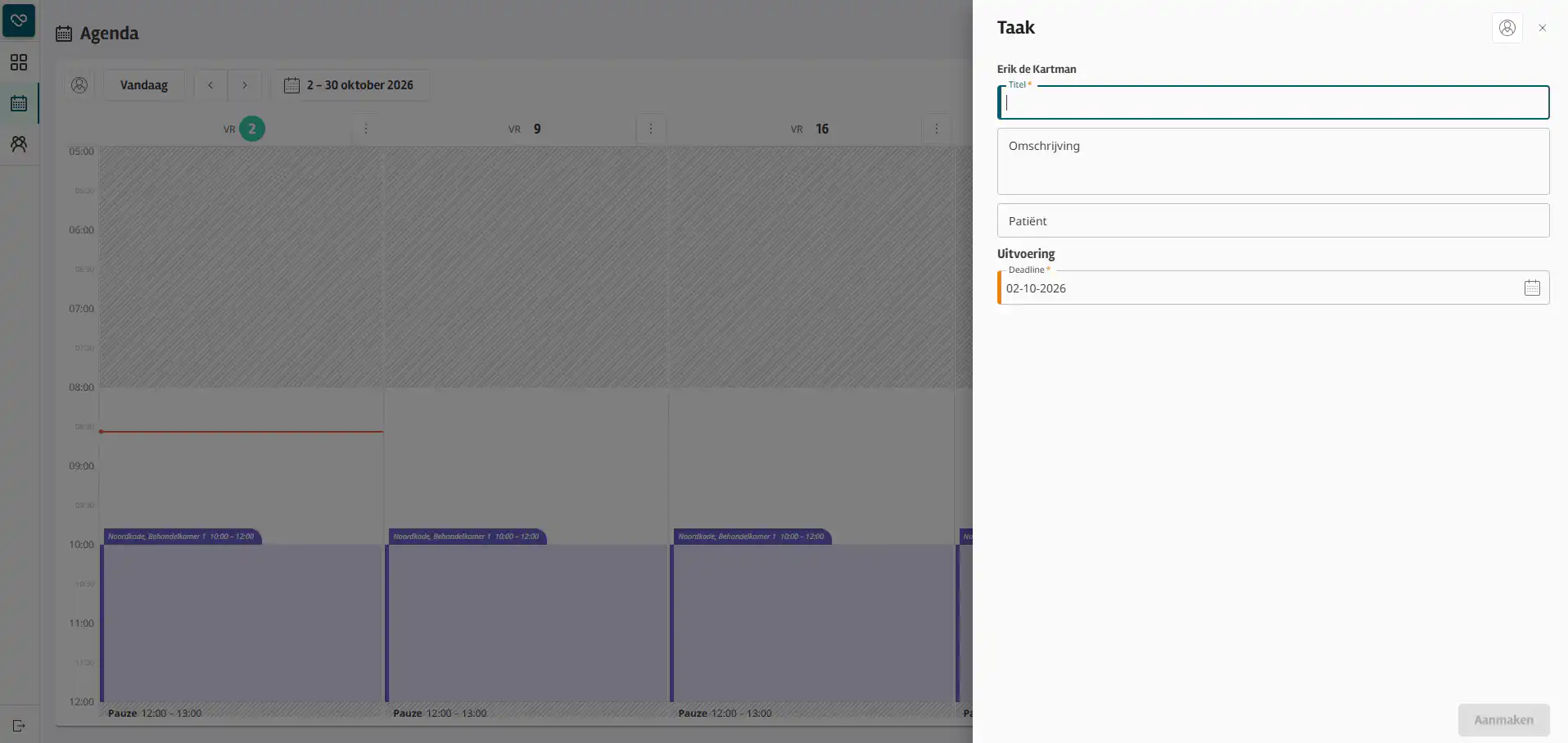
Task: Focus the Titel input field
Action: pyautogui.click(x=1273, y=103)
